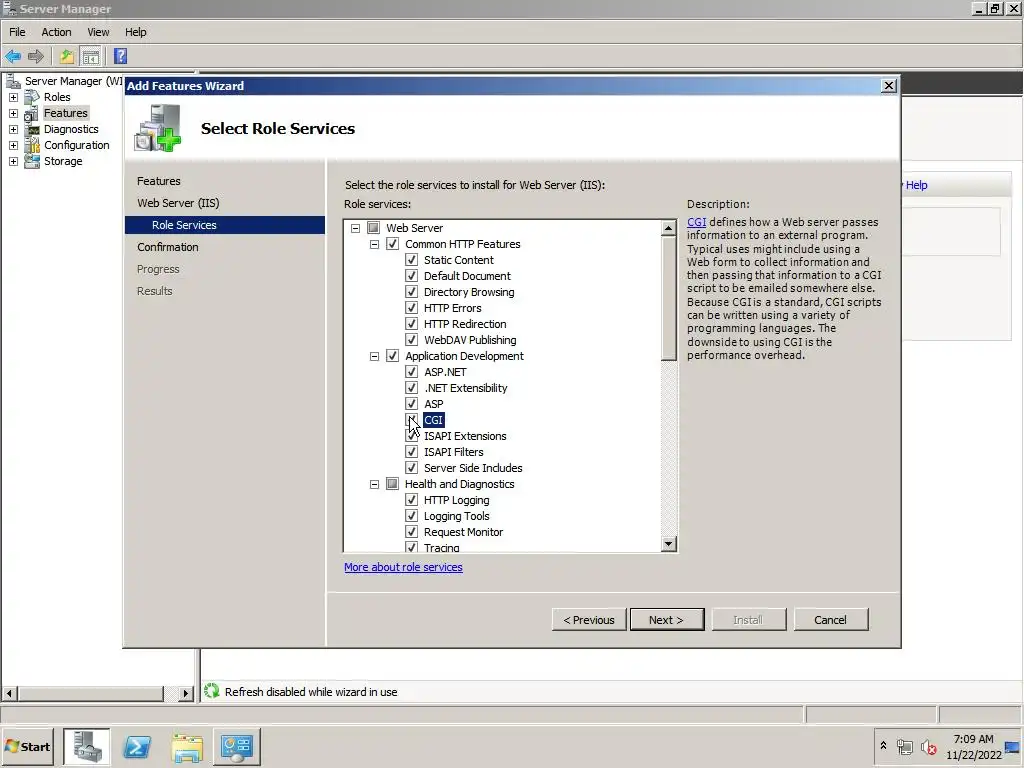Select the Configuration node icon

(x=32, y=145)
